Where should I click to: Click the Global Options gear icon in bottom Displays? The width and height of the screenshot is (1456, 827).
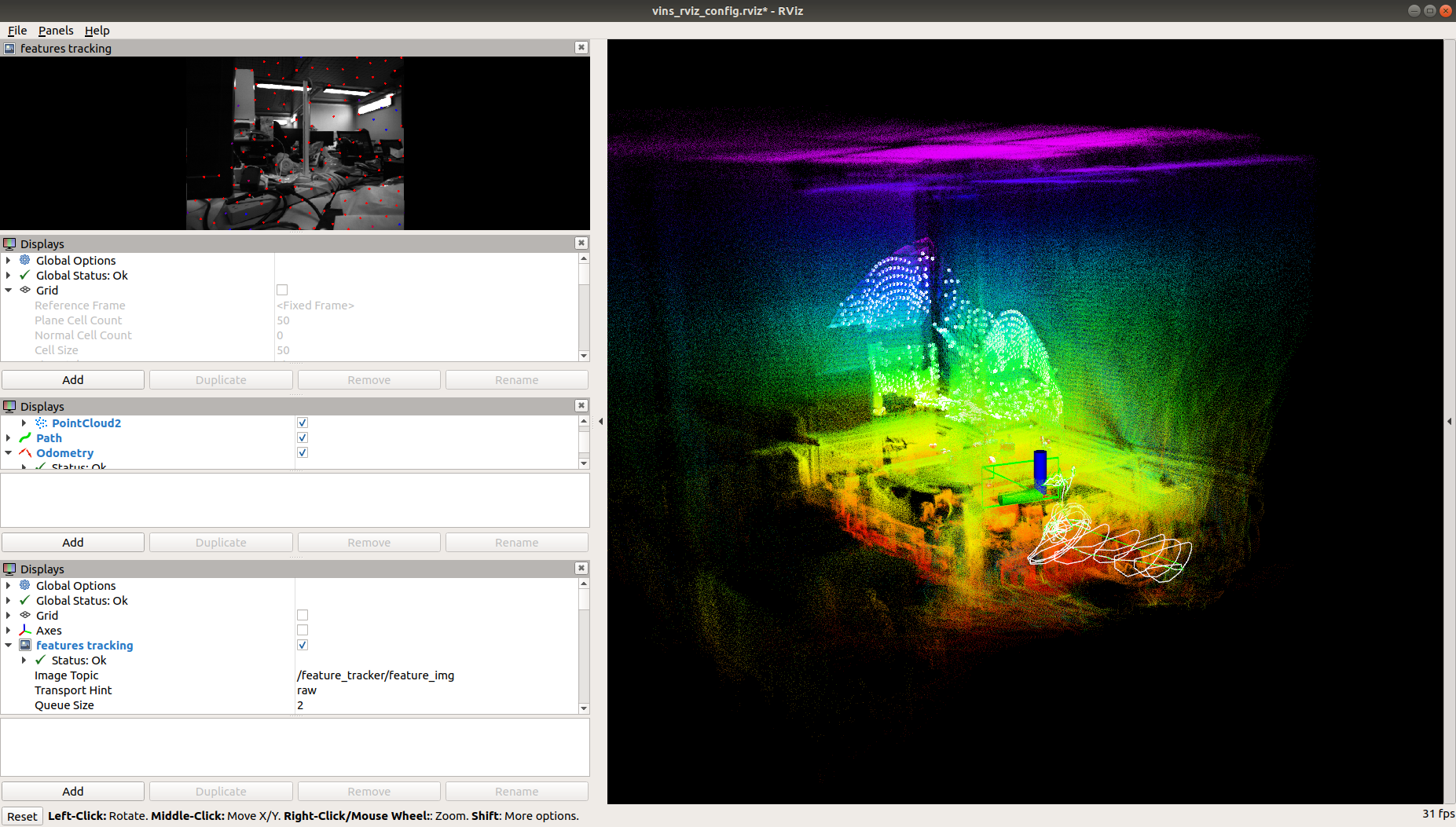25,585
